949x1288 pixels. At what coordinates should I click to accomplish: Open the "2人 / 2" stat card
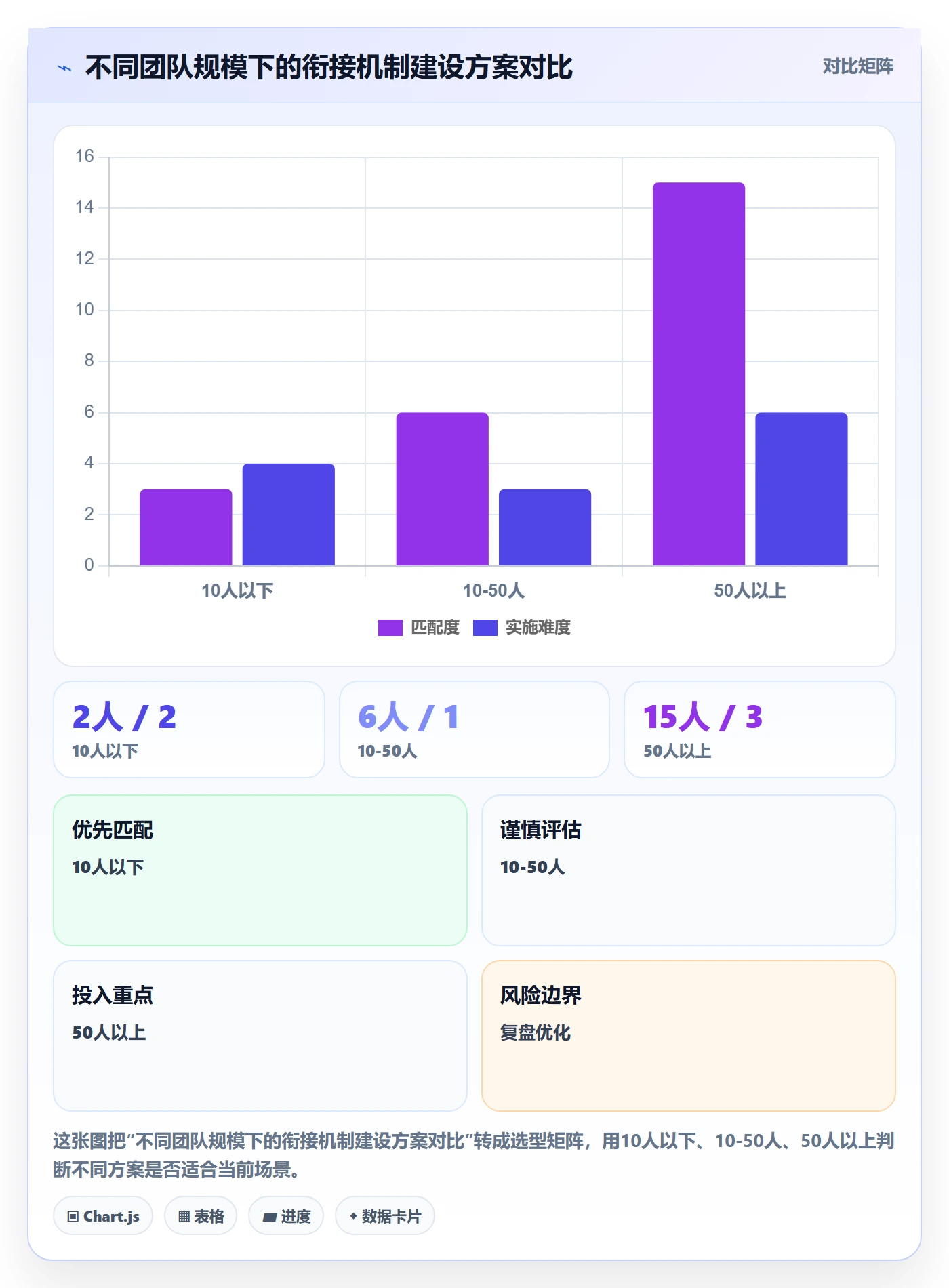click(189, 729)
